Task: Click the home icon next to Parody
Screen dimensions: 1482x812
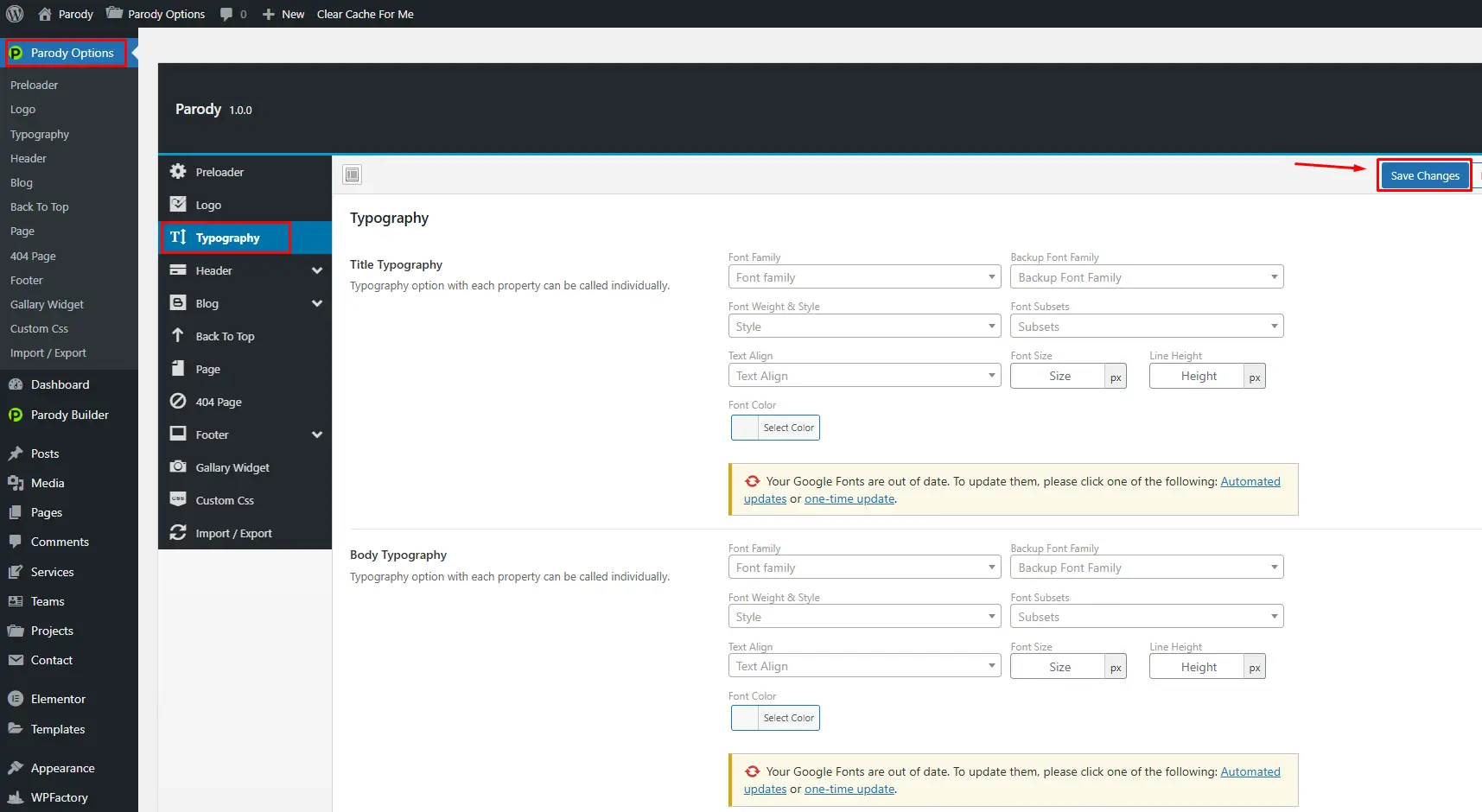Action: [45, 14]
